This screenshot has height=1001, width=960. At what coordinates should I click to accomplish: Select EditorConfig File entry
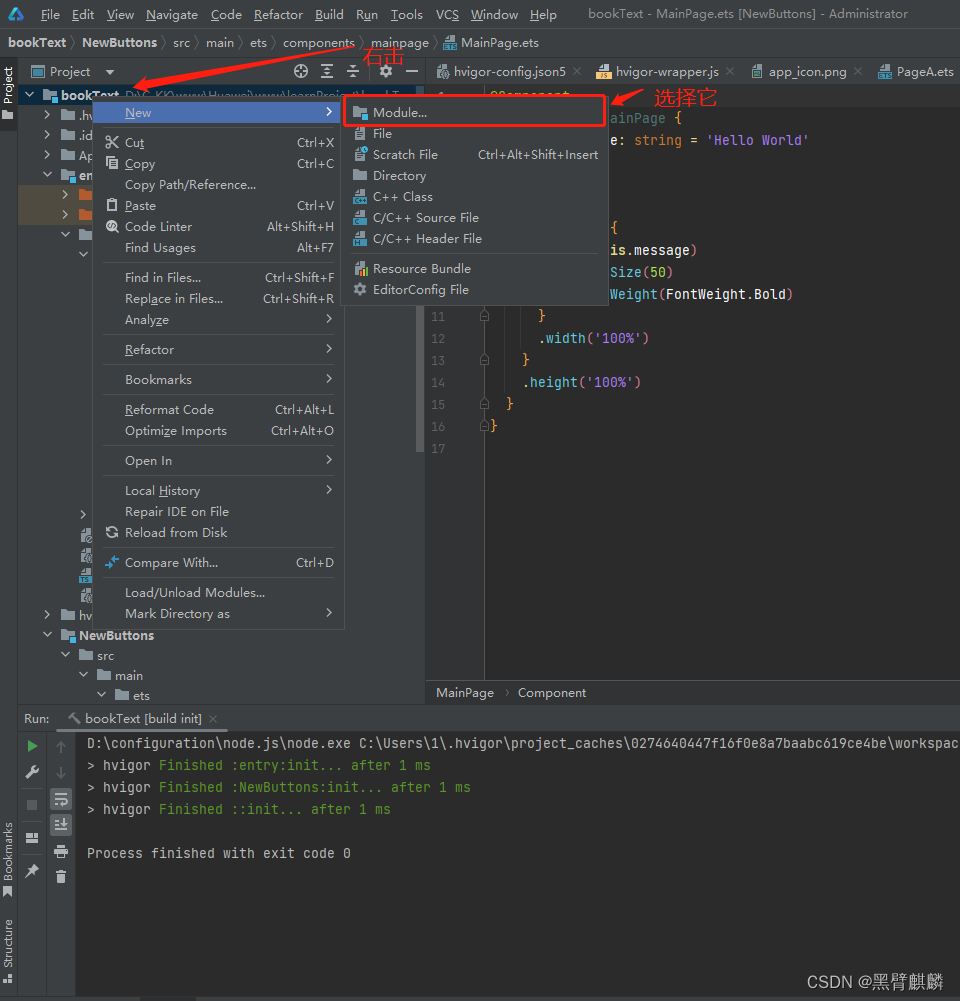coord(475,290)
